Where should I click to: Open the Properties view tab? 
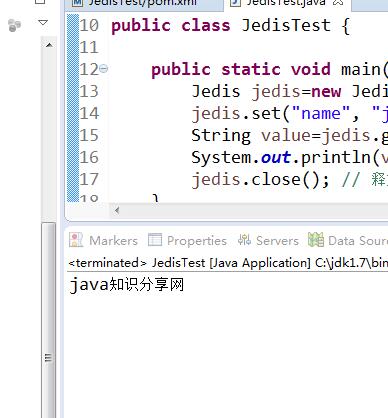tap(188, 240)
